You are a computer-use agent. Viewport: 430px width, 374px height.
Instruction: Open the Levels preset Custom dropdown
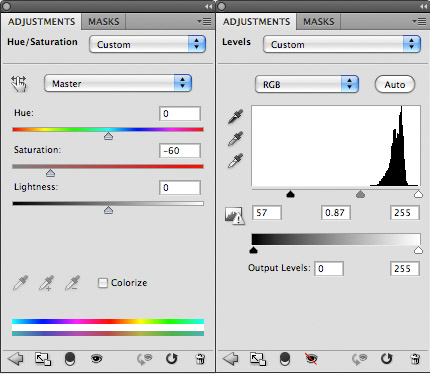click(342, 44)
